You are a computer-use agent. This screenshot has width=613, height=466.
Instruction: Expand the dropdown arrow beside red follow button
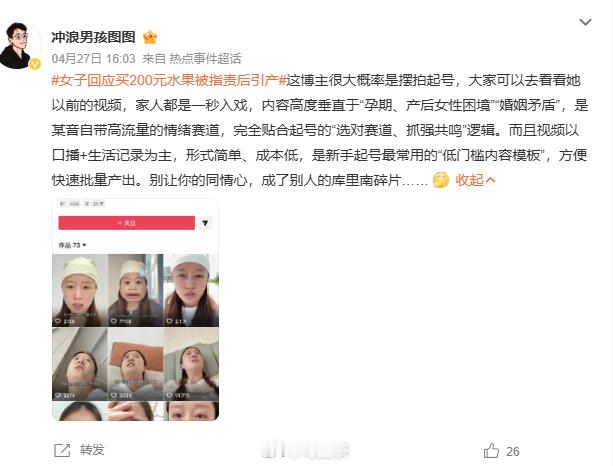pos(205,223)
